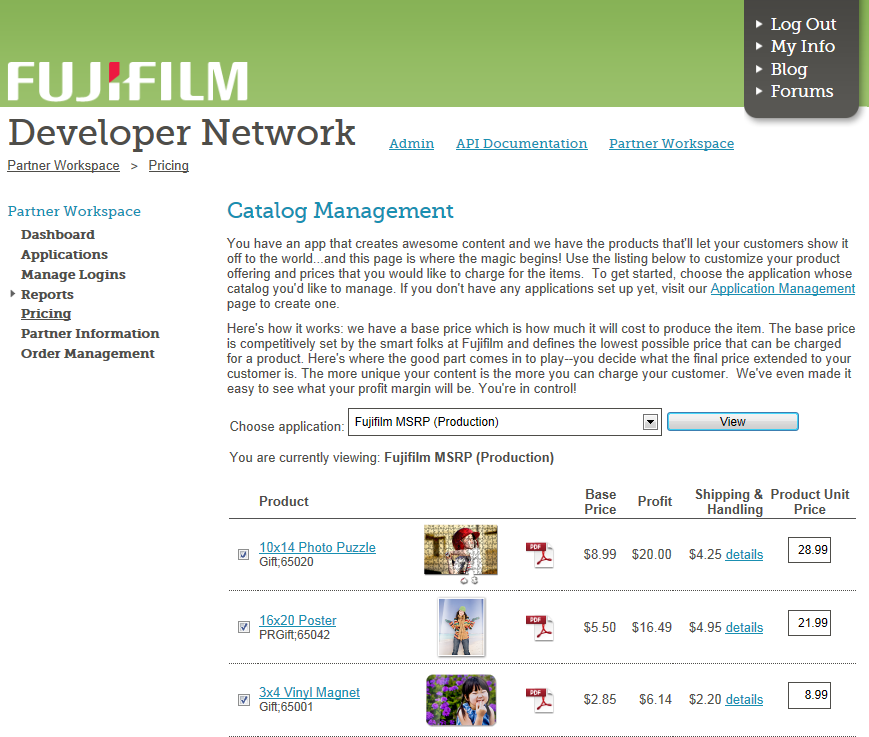View shipping details for 3x4 Vinyl Magnet
This screenshot has width=869, height=737.
744,700
